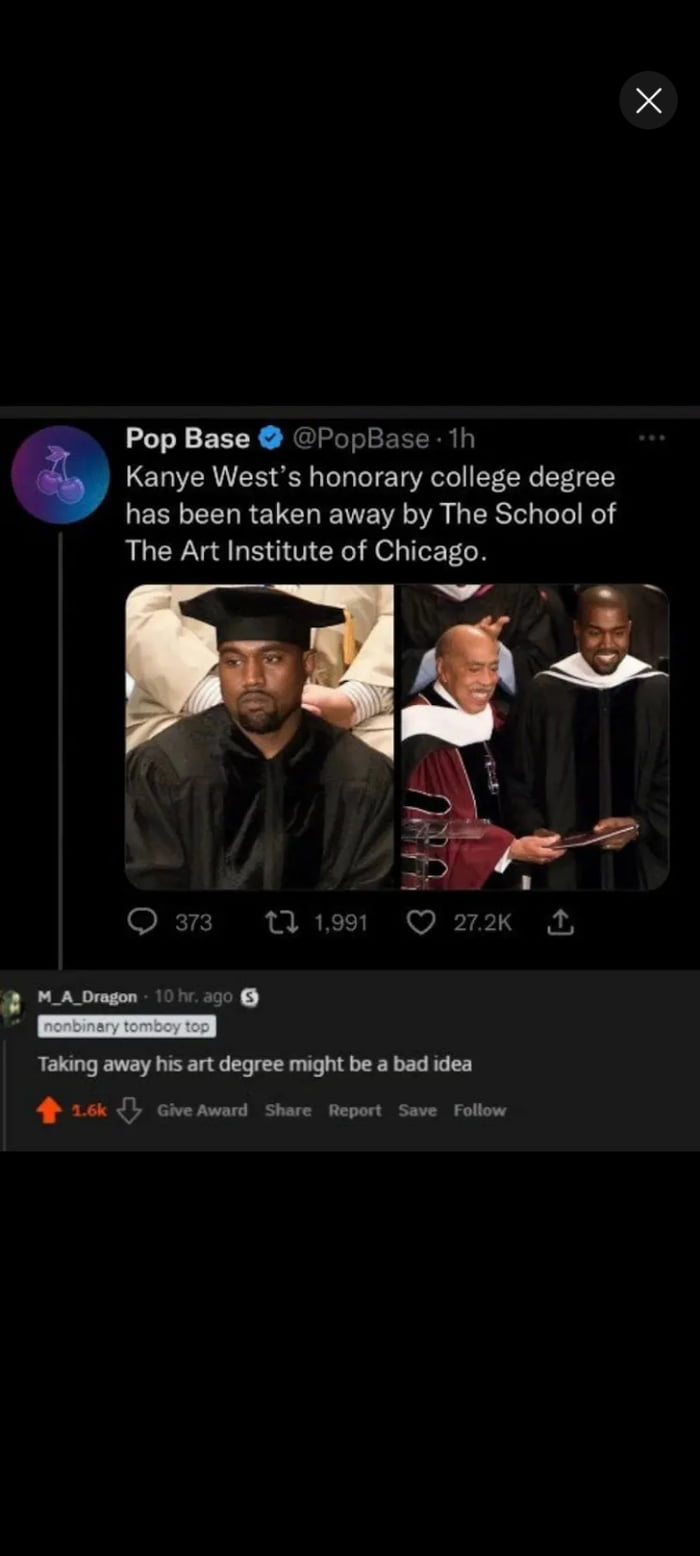The height and width of the screenshot is (1556, 700).
Task: Follow the comment thread
Action: [480, 1110]
